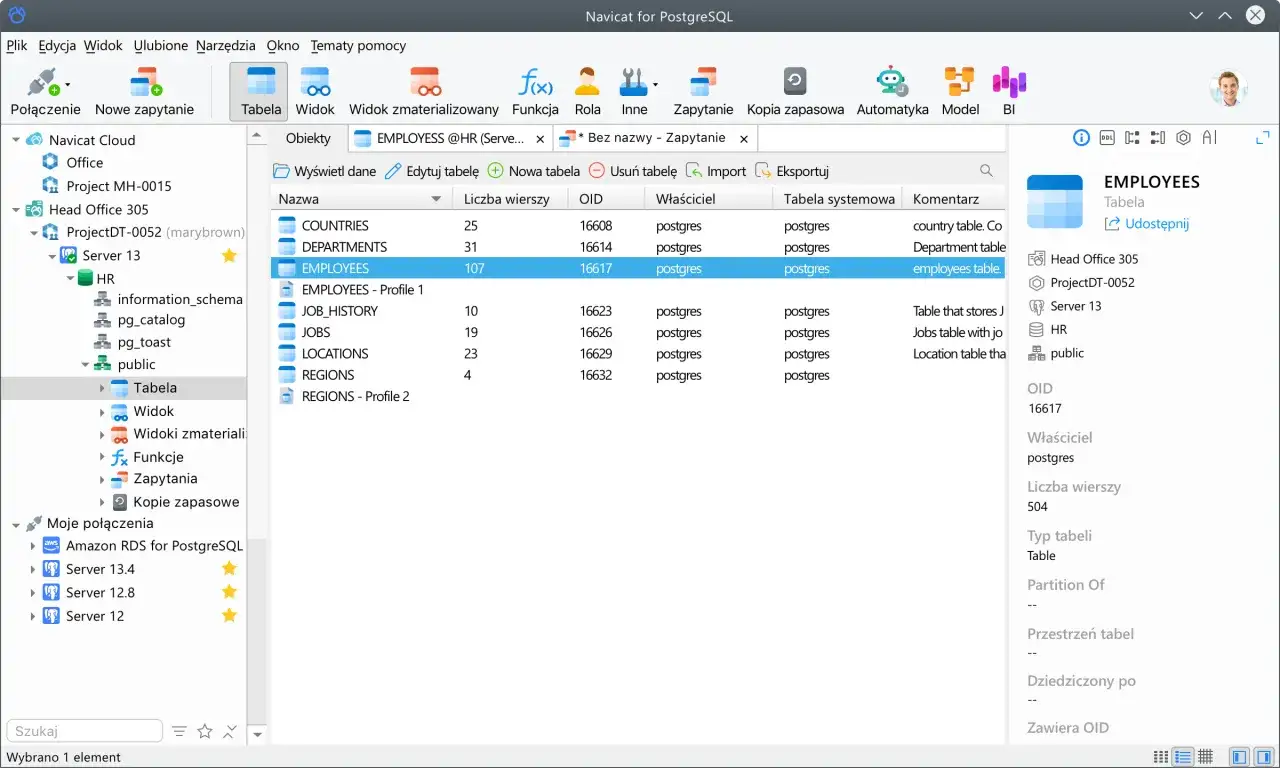Open the Widok views toolbar icon
Image resolution: width=1280 pixels, height=768 pixels.
coord(315,83)
